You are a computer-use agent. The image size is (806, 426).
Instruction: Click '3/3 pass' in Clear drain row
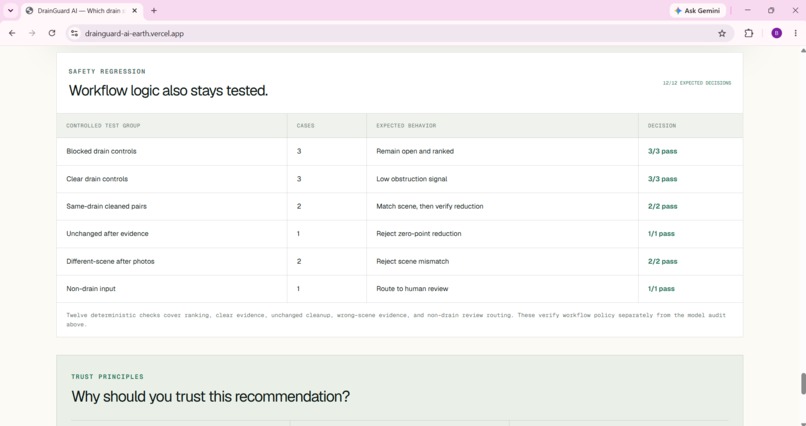coord(663,179)
